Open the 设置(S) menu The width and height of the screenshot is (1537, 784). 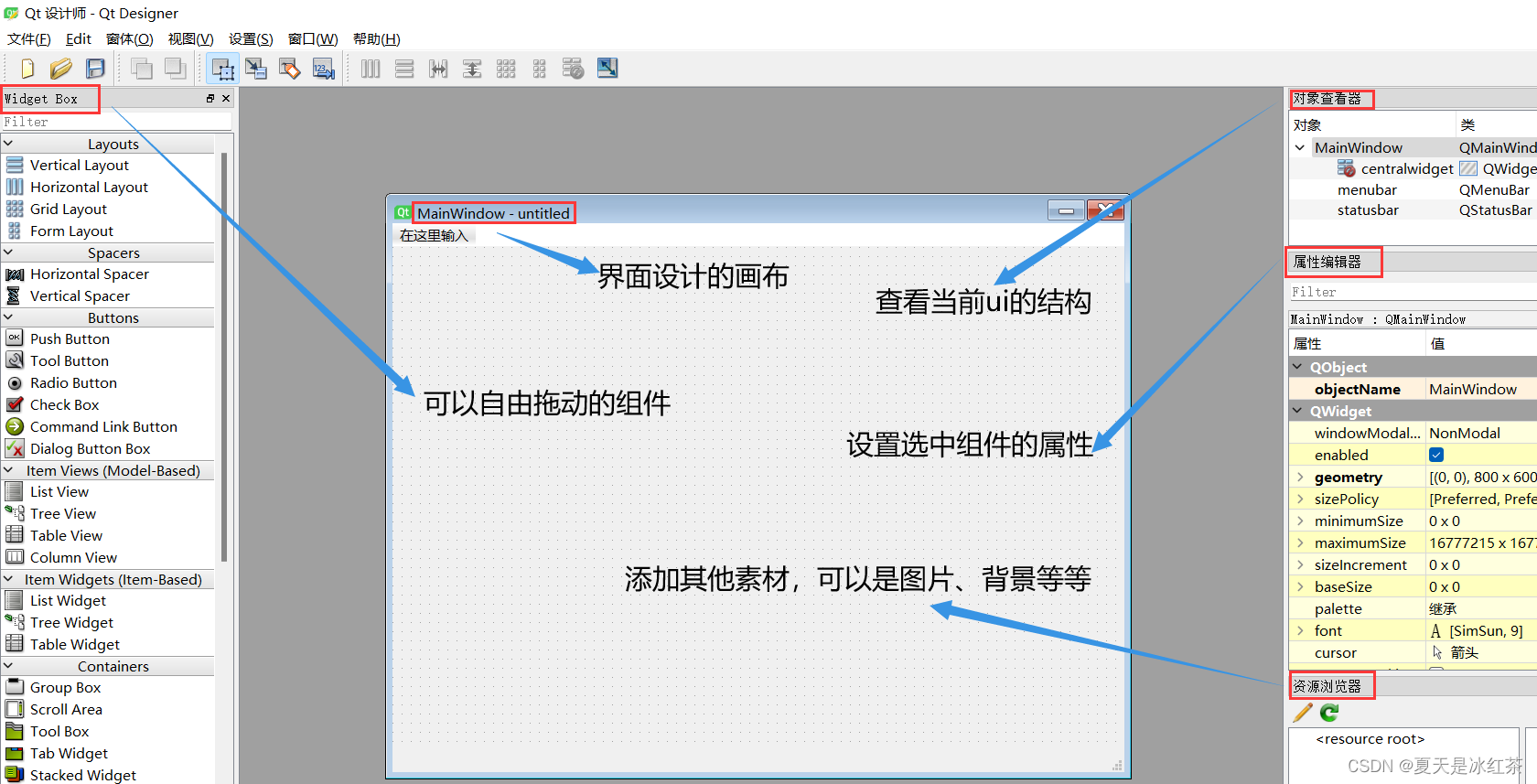(251, 38)
